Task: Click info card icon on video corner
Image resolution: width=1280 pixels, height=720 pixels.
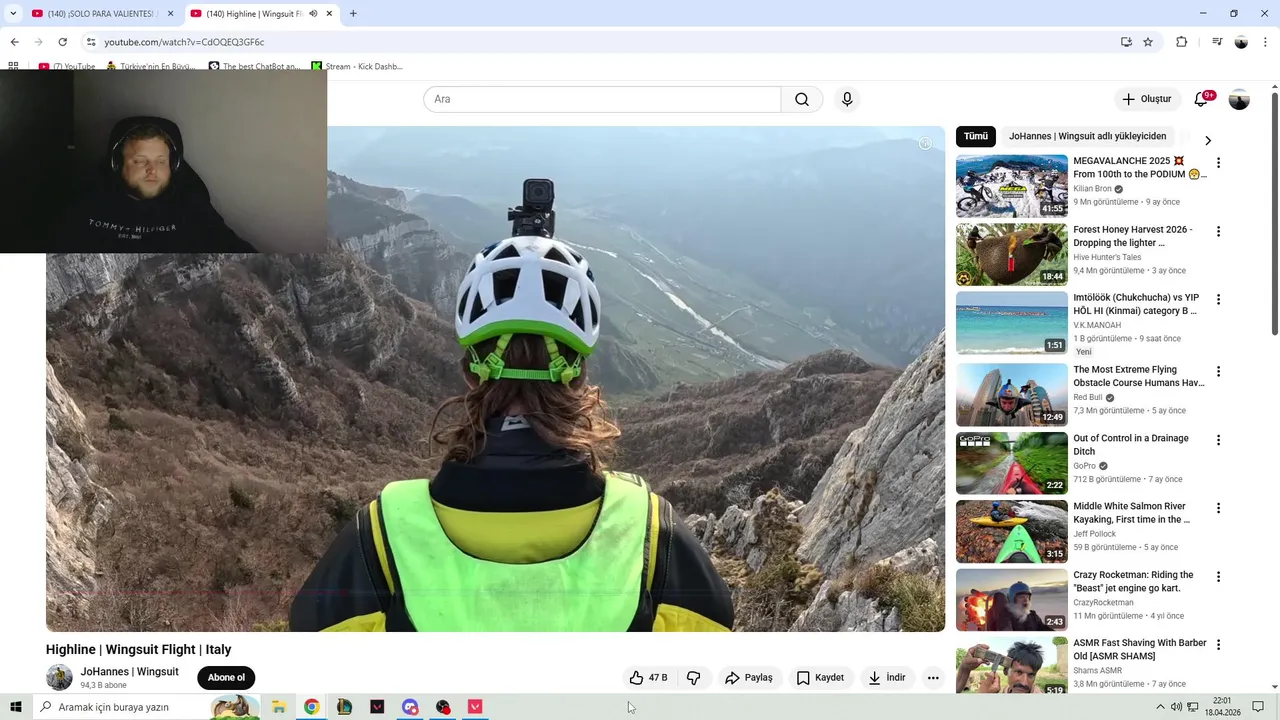Action: pos(925,144)
